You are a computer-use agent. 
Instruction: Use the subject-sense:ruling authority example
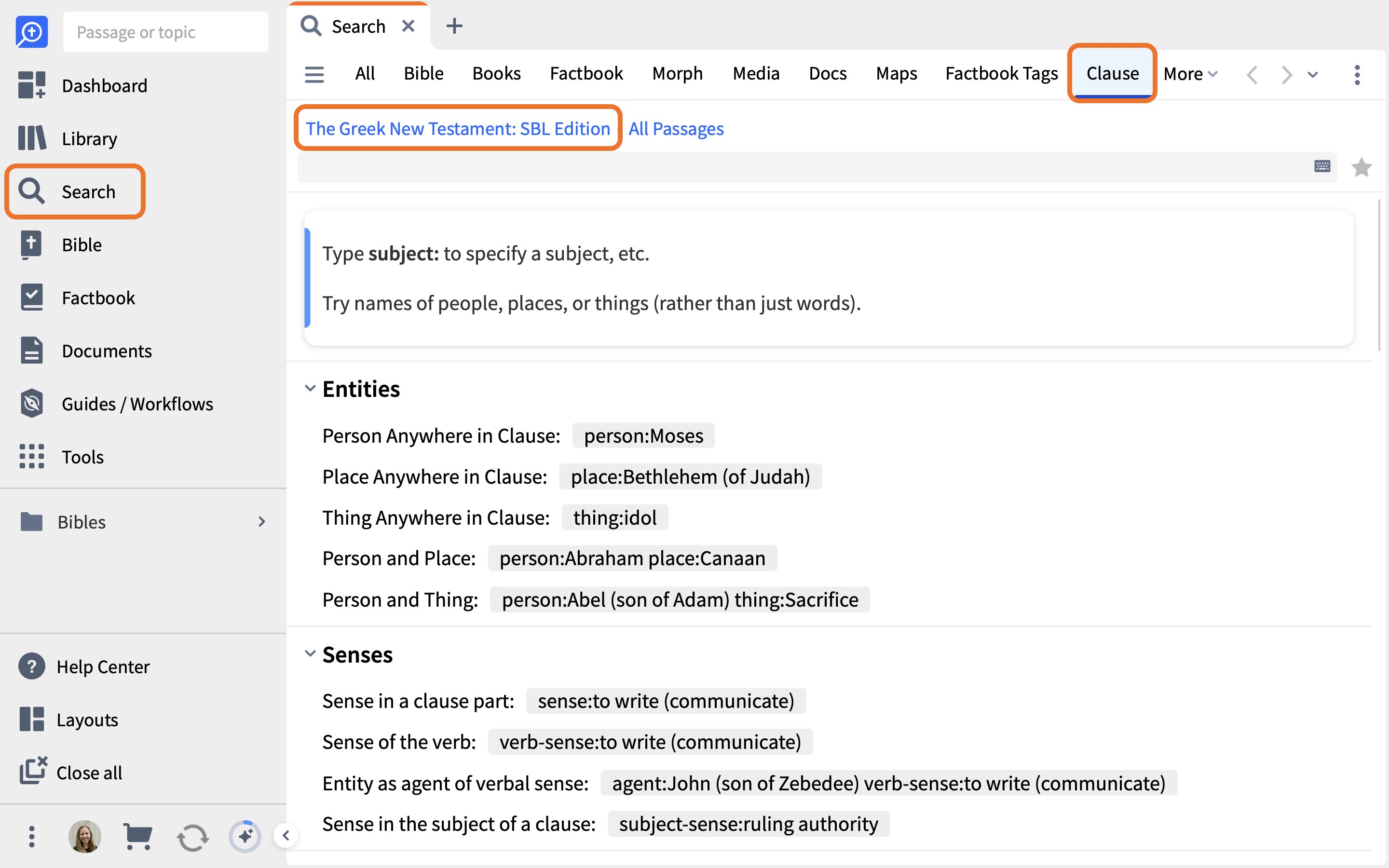tap(749, 824)
